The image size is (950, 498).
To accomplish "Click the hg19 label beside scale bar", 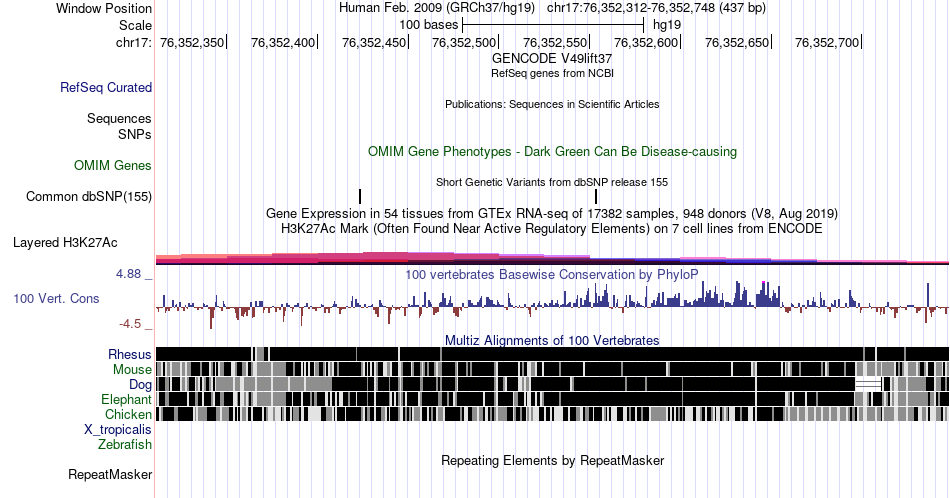I will coord(666,25).
